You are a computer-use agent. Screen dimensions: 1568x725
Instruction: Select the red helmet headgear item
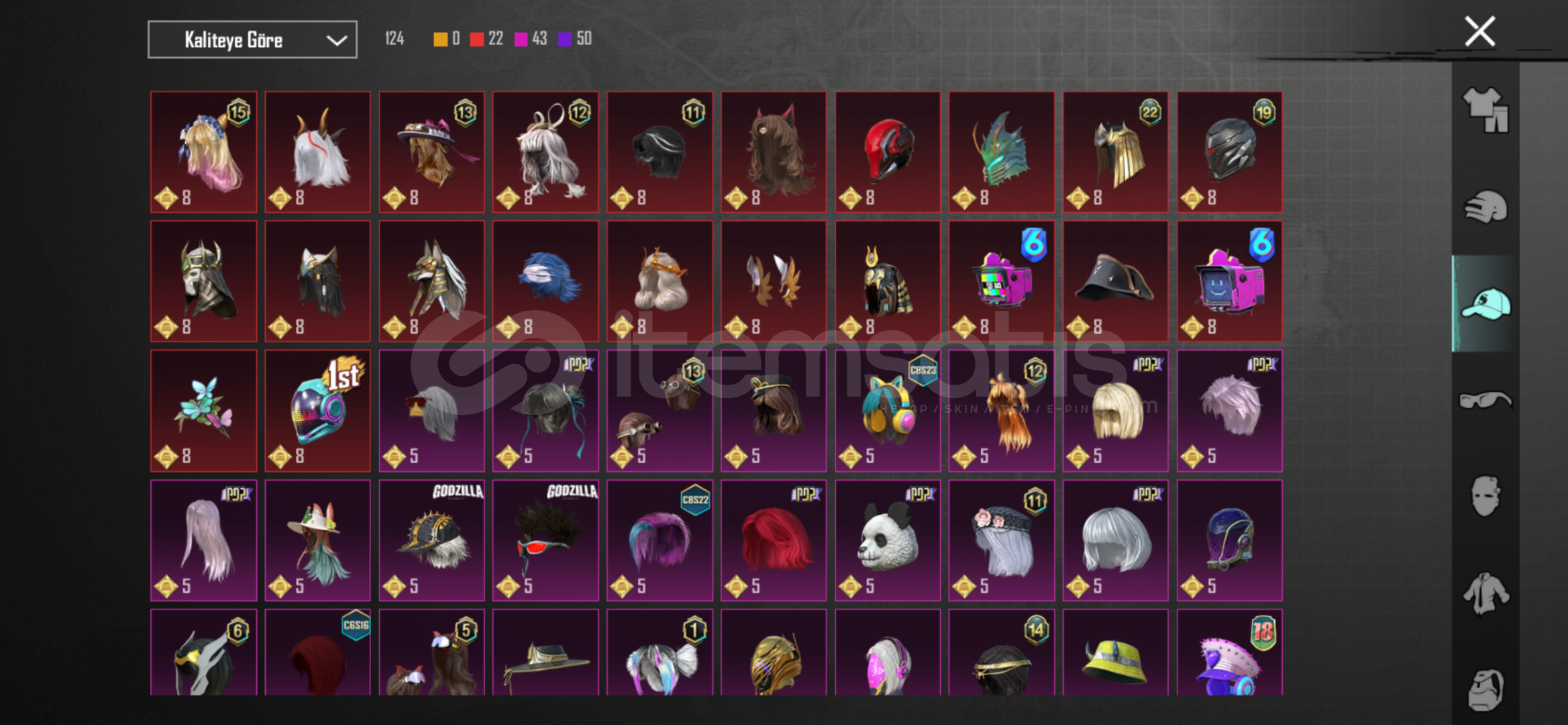(888, 152)
